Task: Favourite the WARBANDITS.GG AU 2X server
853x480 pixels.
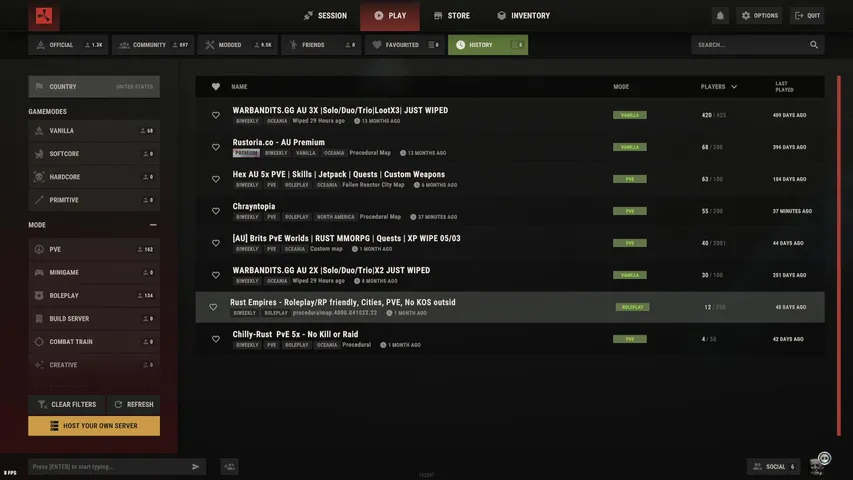Action: coord(216,275)
